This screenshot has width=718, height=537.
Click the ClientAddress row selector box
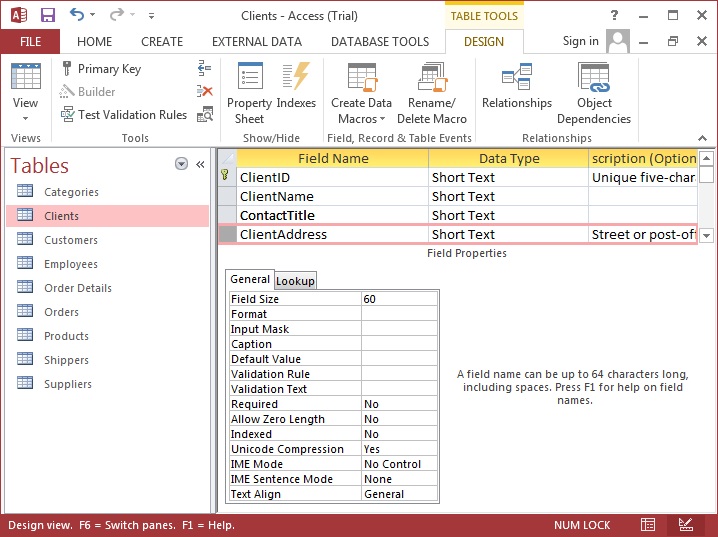click(228, 234)
